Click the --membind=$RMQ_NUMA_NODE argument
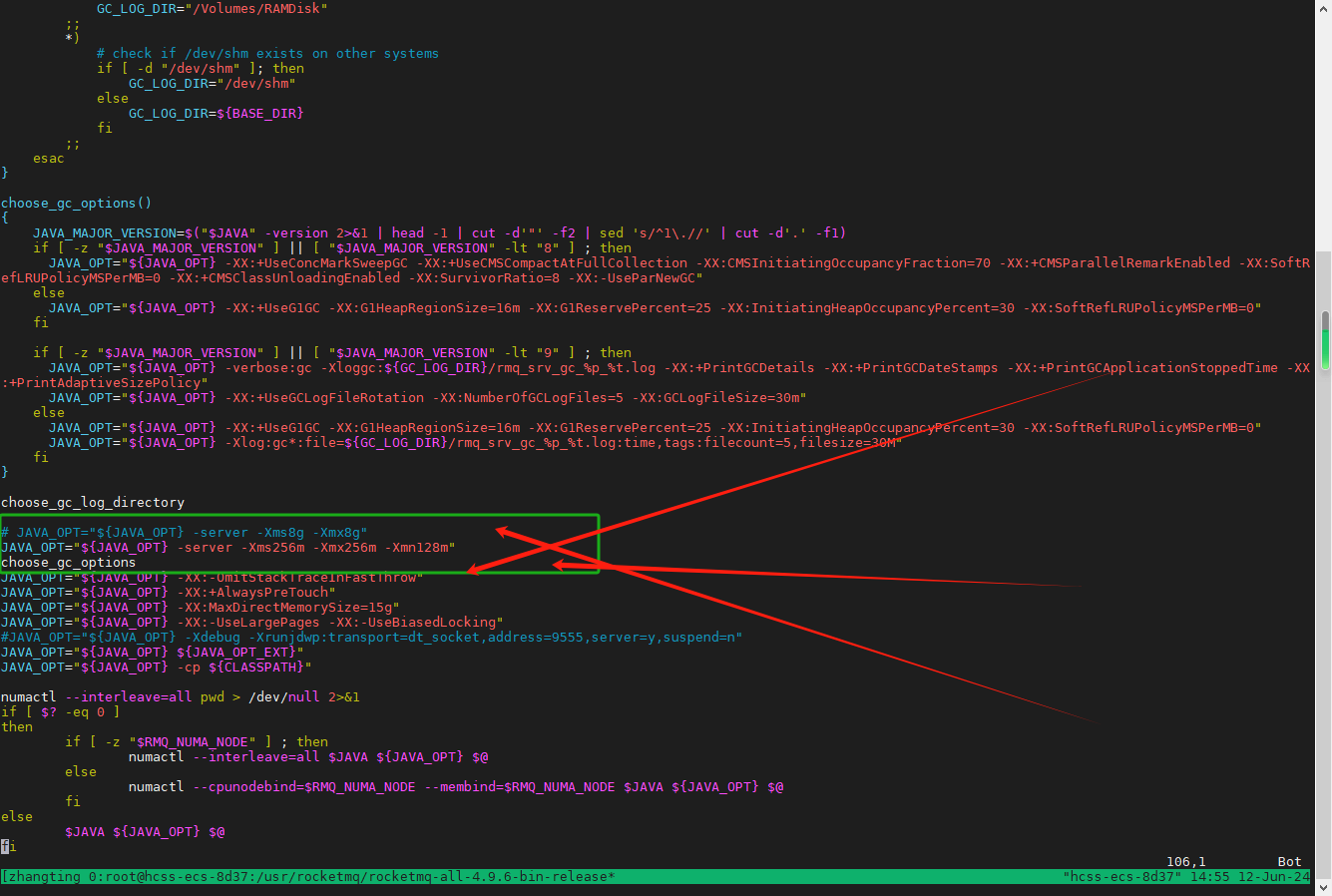Screen dimensions: 1332x896 pyautogui.click(x=520, y=786)
